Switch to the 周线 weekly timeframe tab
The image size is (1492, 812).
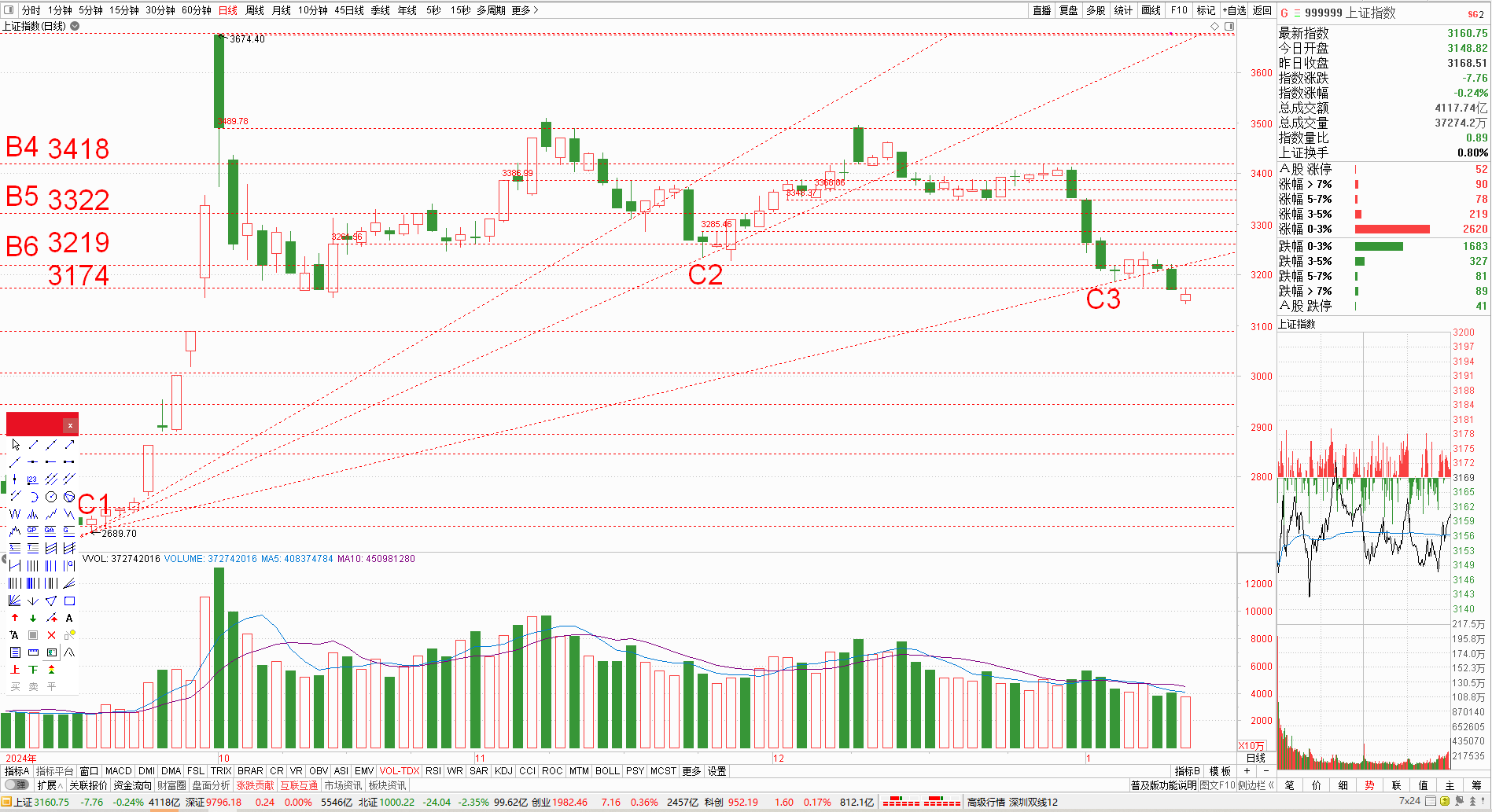tap(255, 10)
